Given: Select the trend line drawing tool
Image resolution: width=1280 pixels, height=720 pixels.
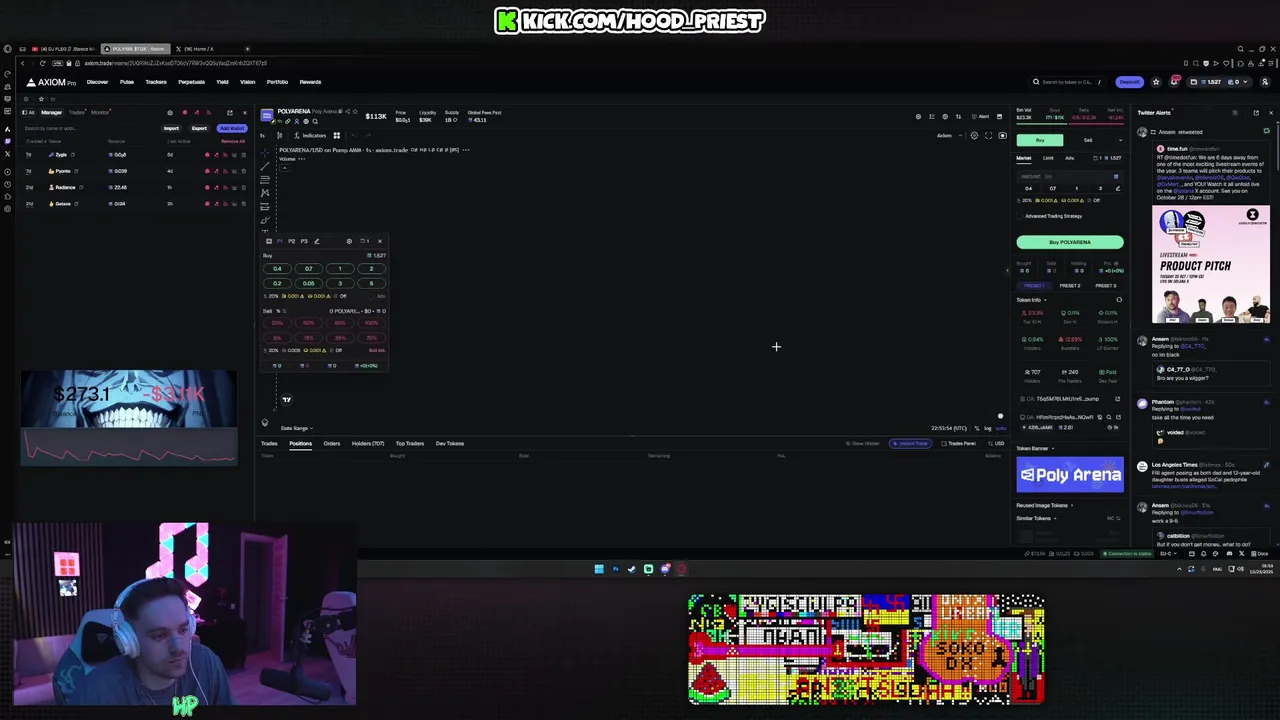Looking at the screenshot, I should (x=265, y=166).
